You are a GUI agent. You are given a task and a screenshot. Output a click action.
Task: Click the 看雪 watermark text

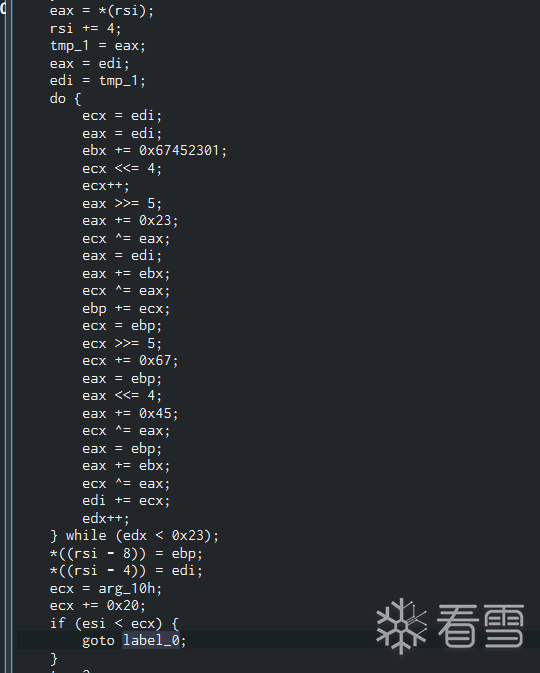[x=480, y=626]
